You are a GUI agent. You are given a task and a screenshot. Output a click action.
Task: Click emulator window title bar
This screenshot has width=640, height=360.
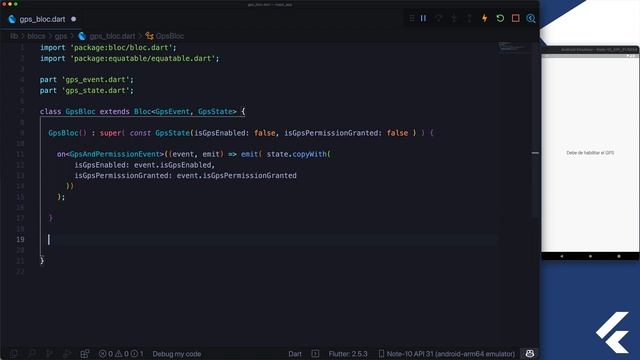(590, 49)
